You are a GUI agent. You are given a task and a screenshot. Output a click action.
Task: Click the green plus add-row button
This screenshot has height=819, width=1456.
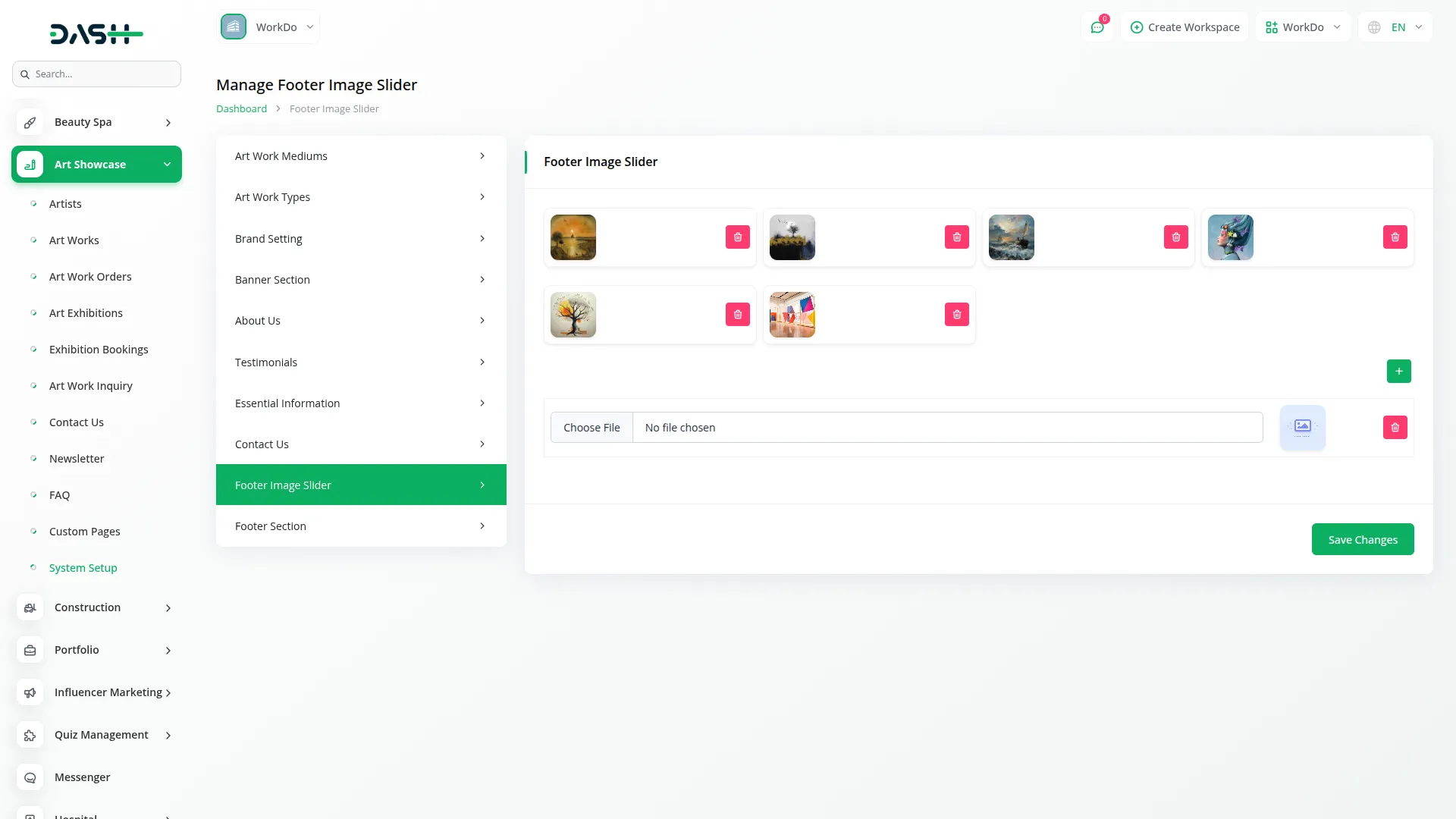(x=1398, y=372)
